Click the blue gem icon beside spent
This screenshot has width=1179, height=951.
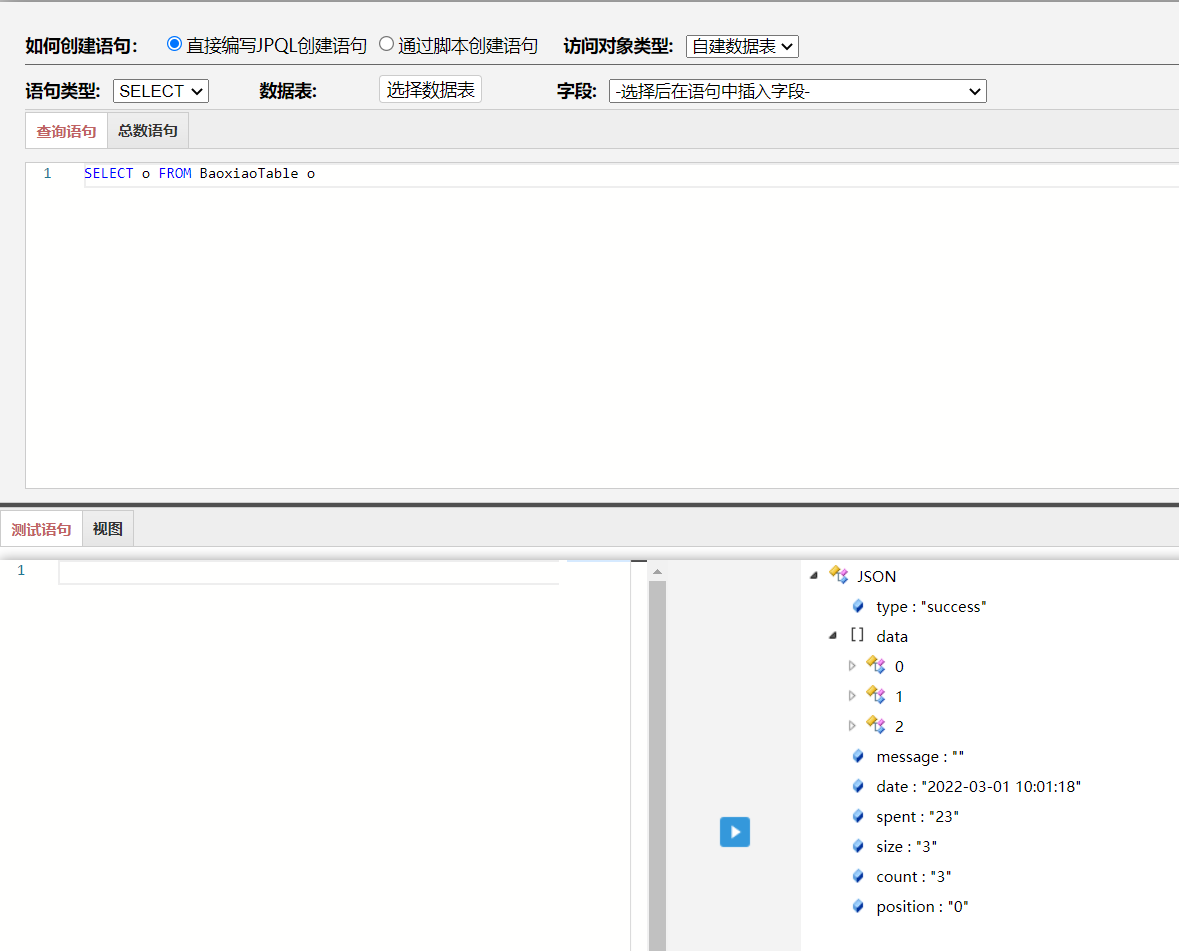pos(858,816)
